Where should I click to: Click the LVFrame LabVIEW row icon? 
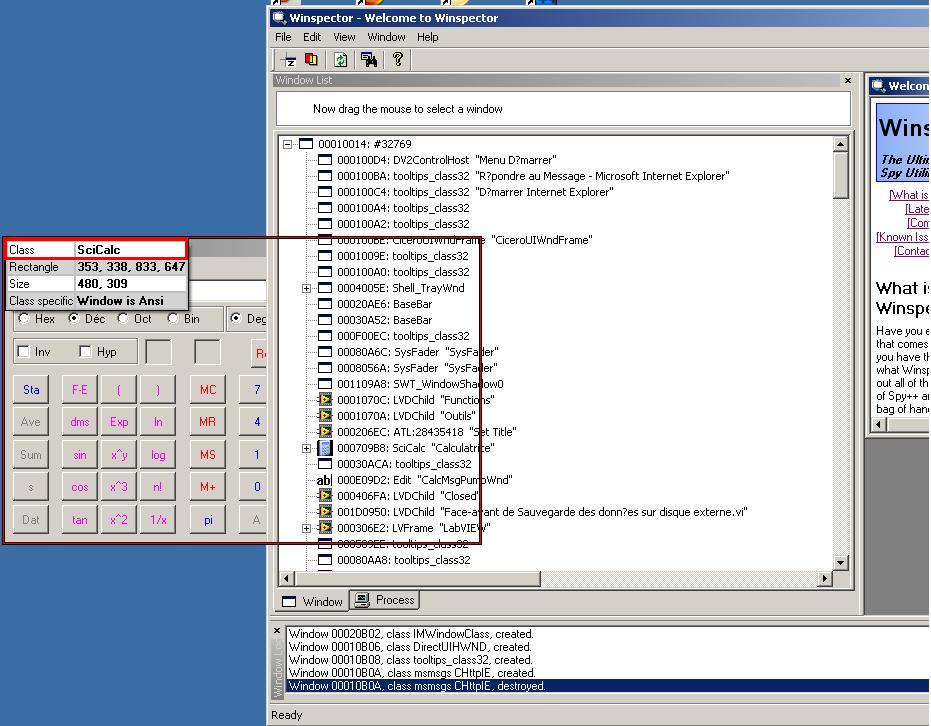pos(325,528)
